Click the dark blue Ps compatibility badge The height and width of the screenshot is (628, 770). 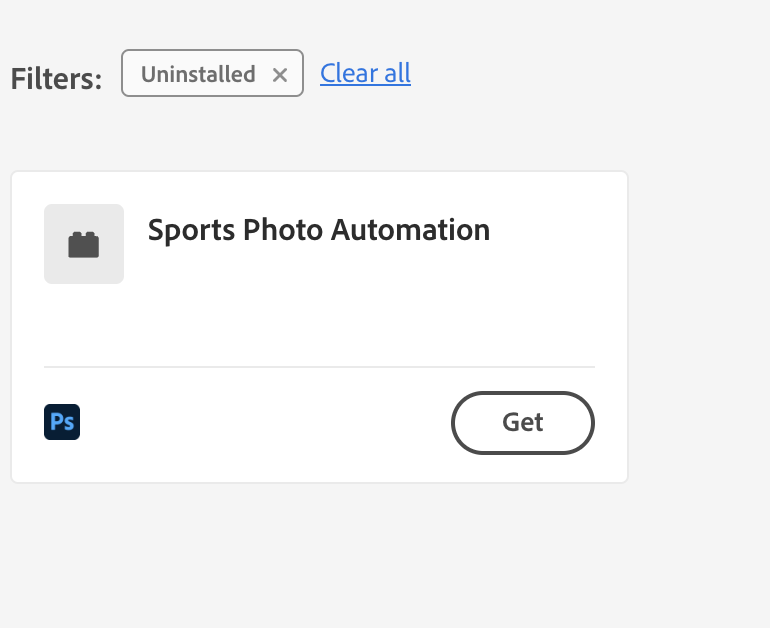pyautogui.click(x=62, y=422)
